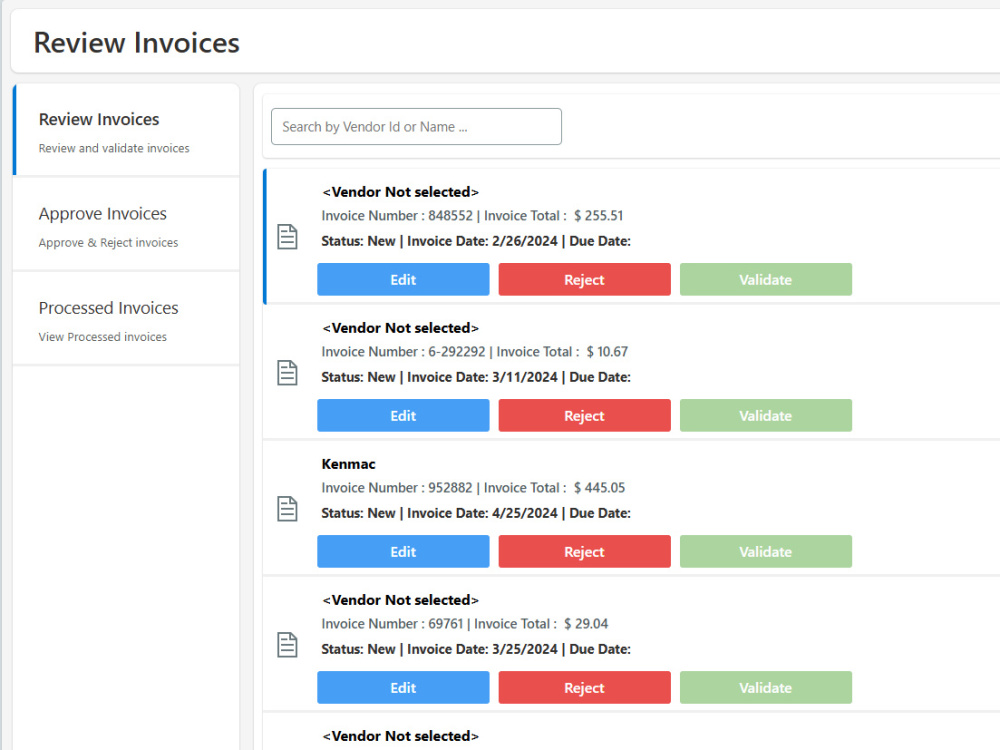Edit invoice number 6-292292
This screenshot has height=750, width=1000.
403,415
